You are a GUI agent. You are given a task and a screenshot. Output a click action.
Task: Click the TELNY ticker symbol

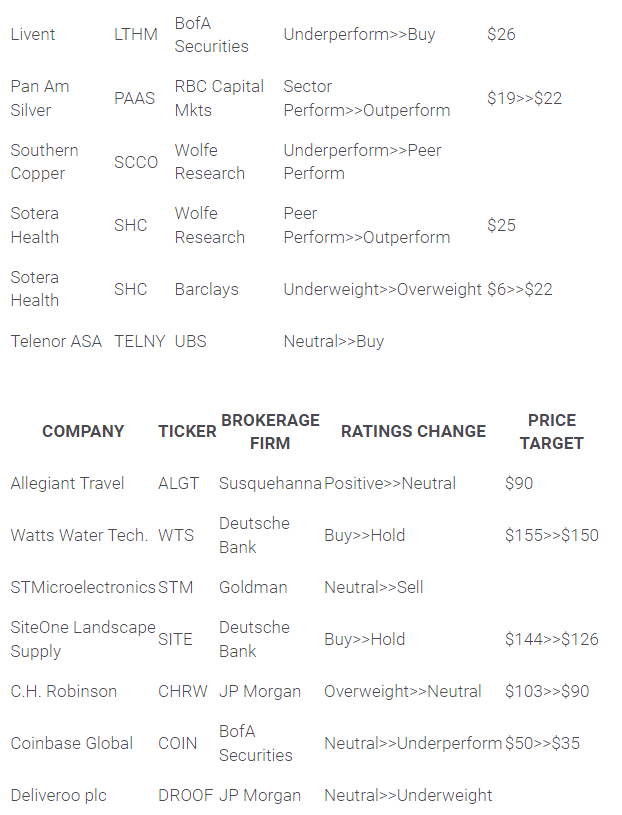(x=140, y=341)
